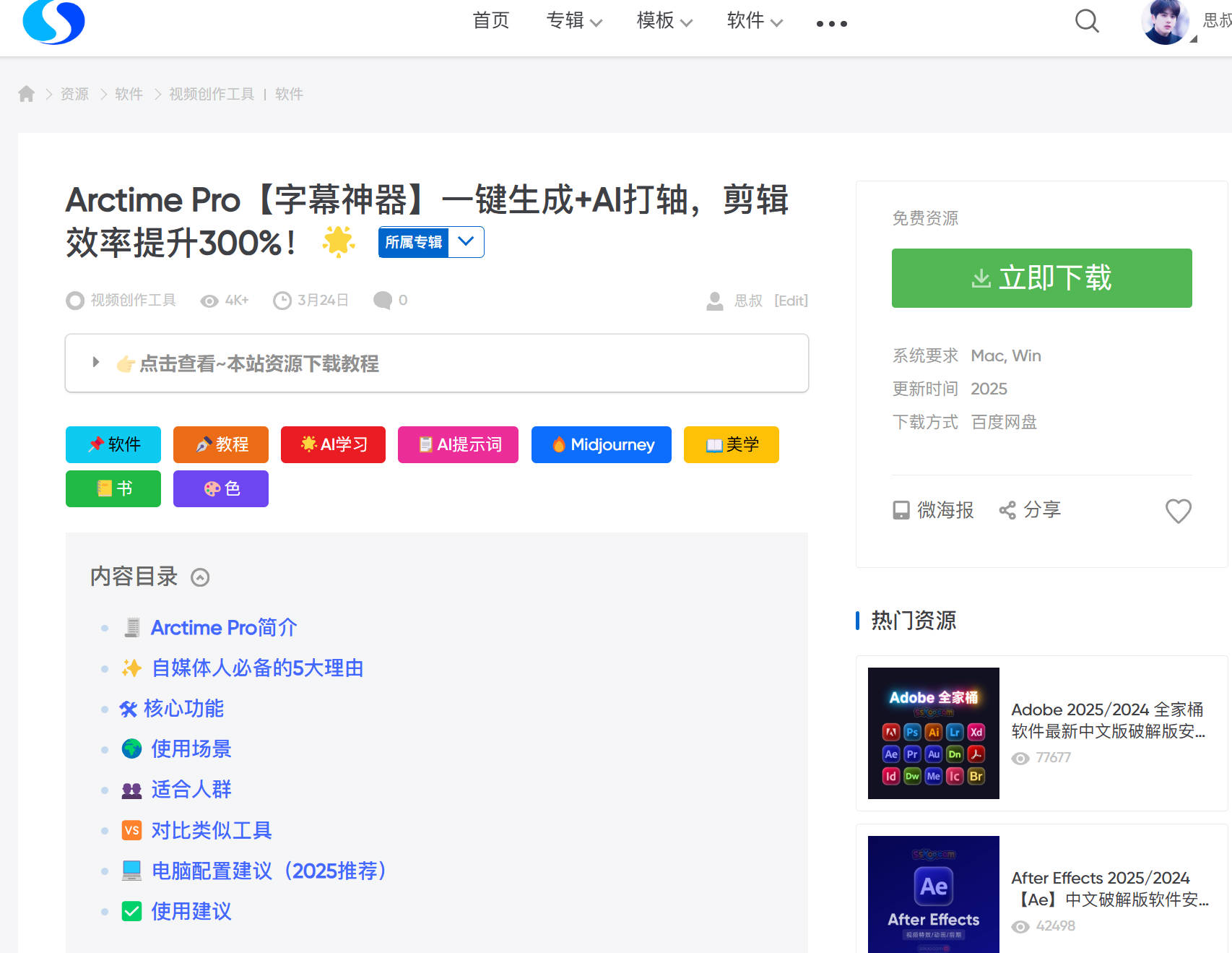Click the 资源 breadcrumb link
The width and height of the screenshot is (1232, 953).
pyautogui.click(x=73, y=94)
